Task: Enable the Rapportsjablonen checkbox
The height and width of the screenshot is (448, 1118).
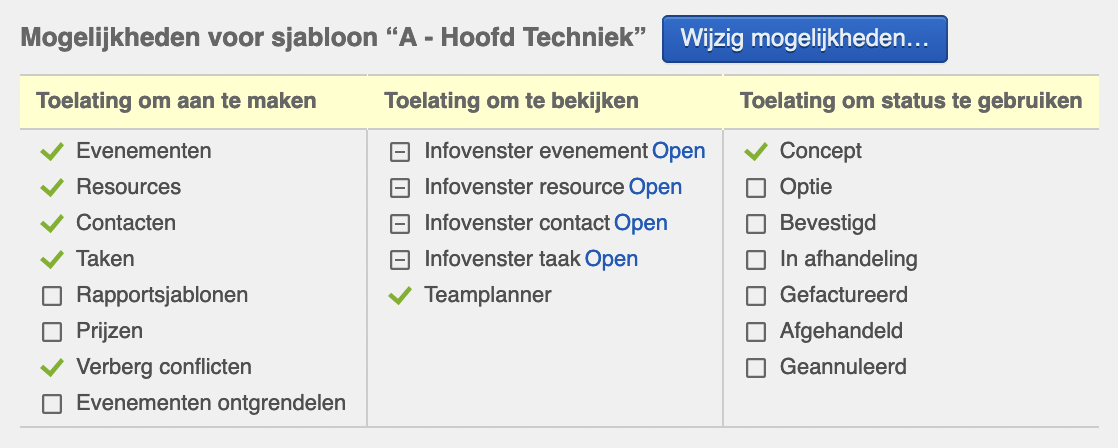Action: pyautogui.click(x=51, y=296)
